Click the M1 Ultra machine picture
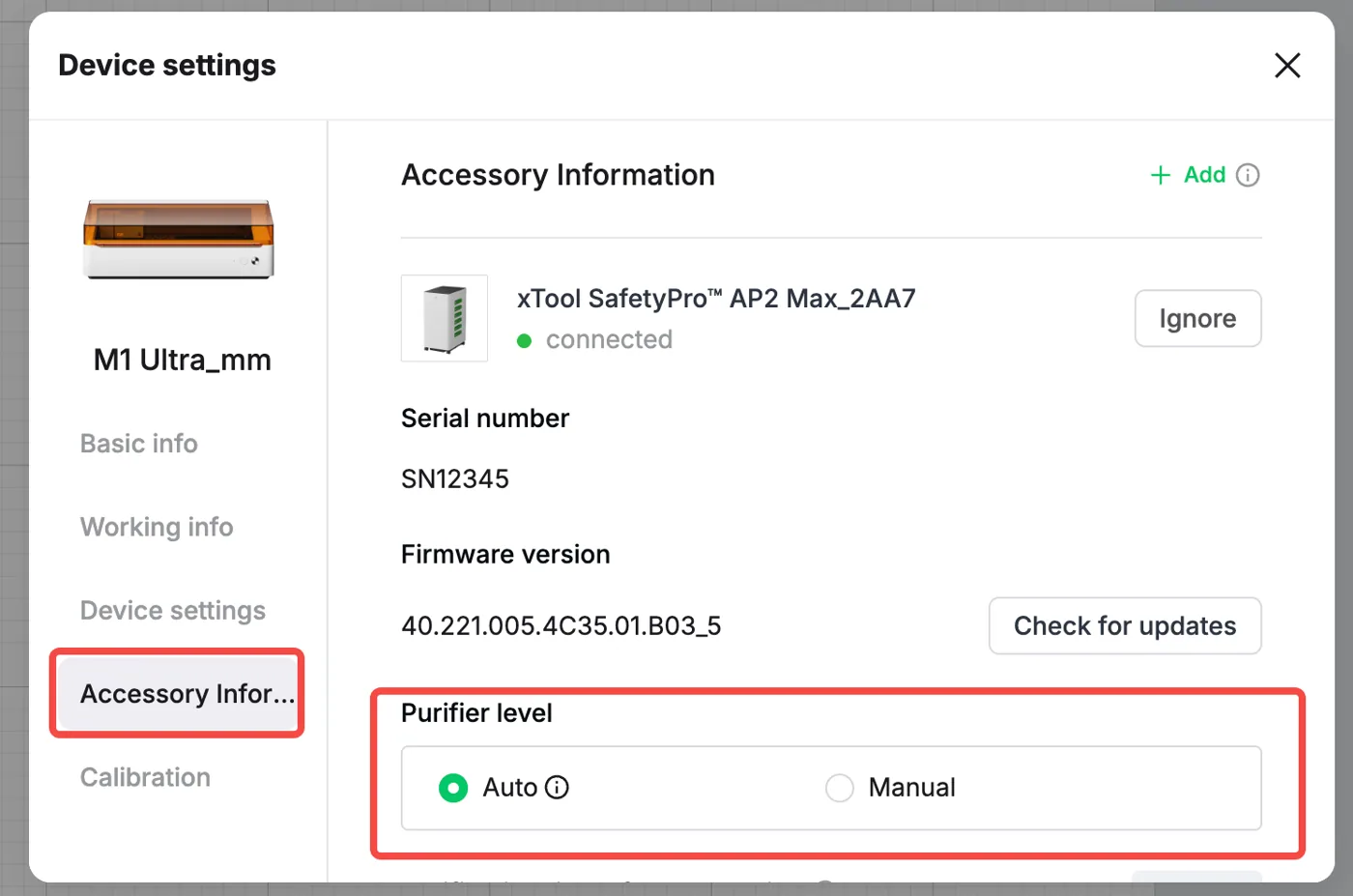Image resolution: width=1353 pixels, height=896 pixels. 179,239
